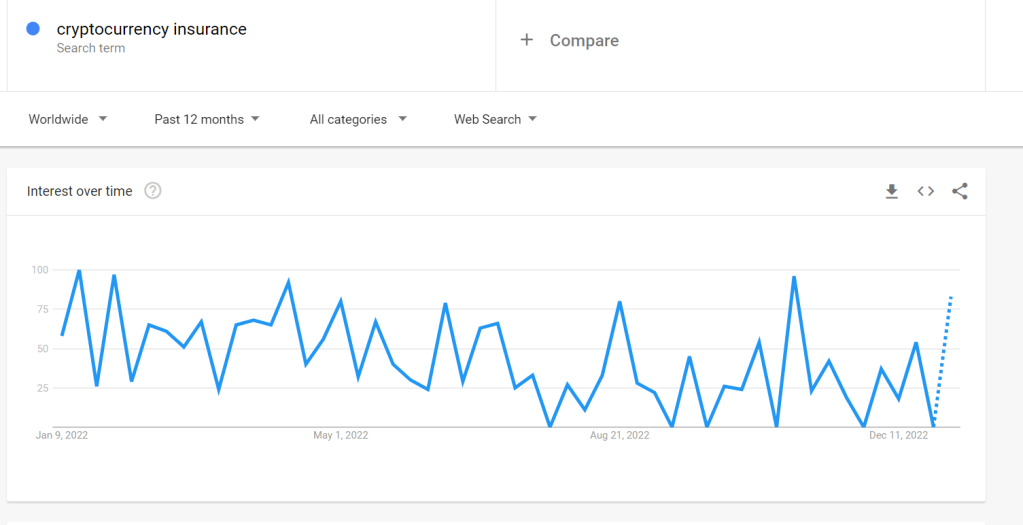Share the Interest over time chart
Screen dimensions: 1023x525
960,191
